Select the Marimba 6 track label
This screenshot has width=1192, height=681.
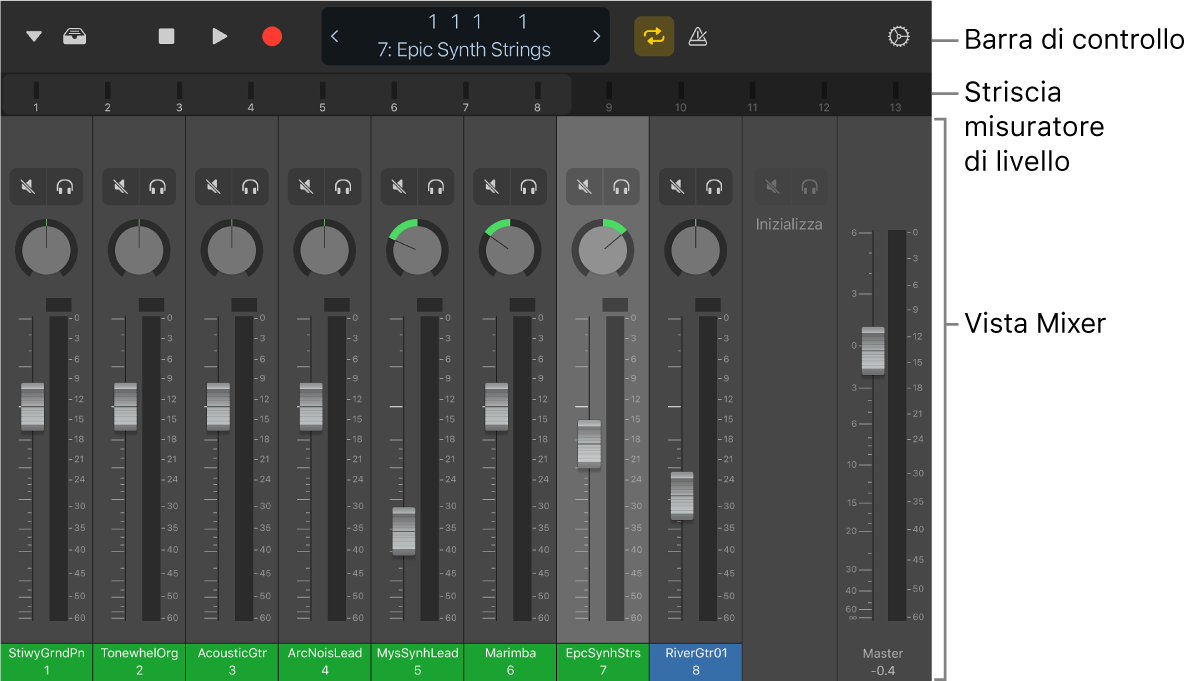point(510,661)
